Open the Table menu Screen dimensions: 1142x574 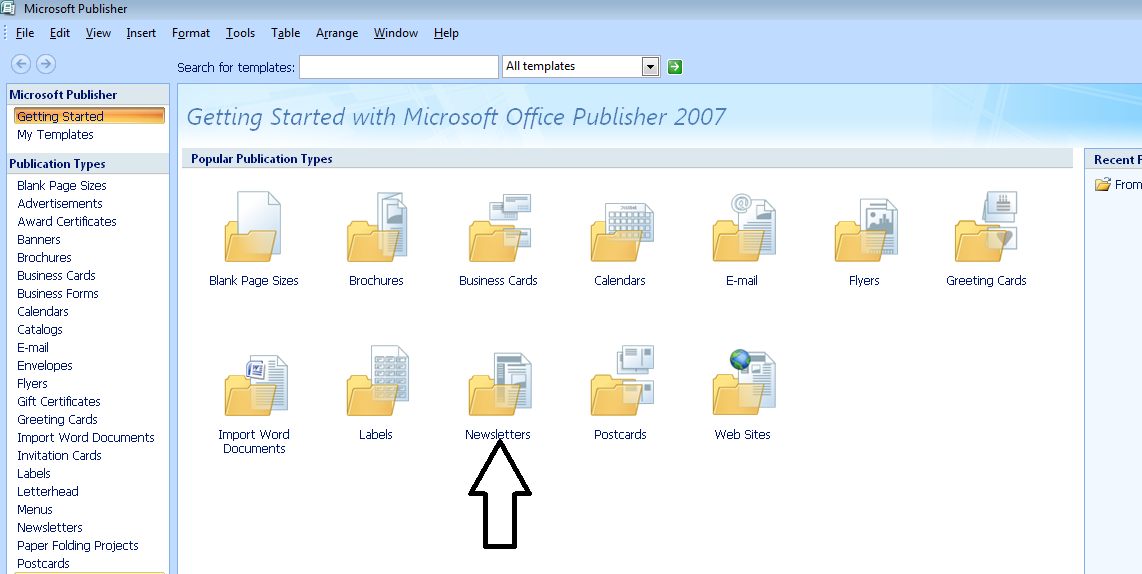(286, 33)
